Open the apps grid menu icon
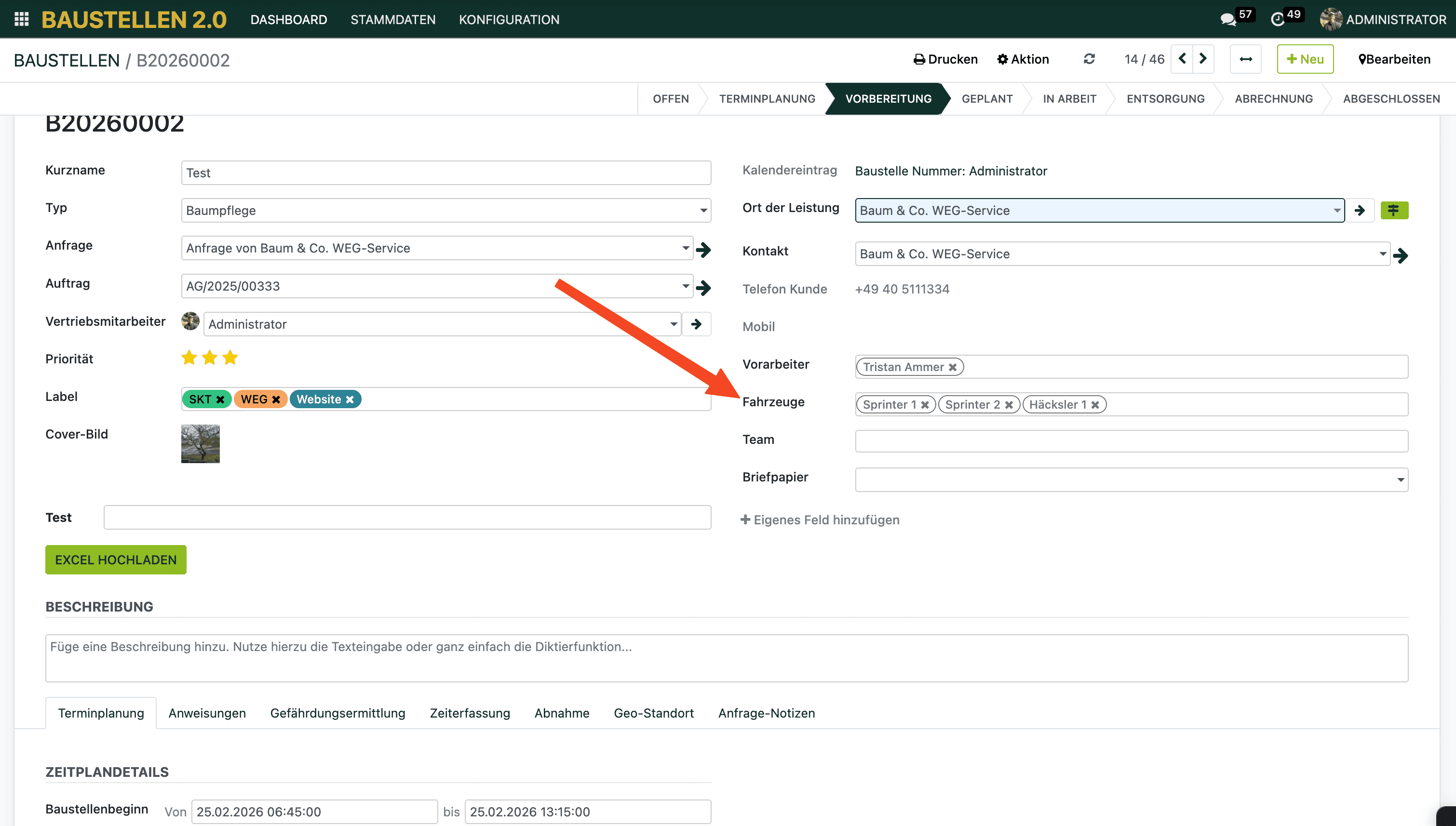 click(22, 19)
